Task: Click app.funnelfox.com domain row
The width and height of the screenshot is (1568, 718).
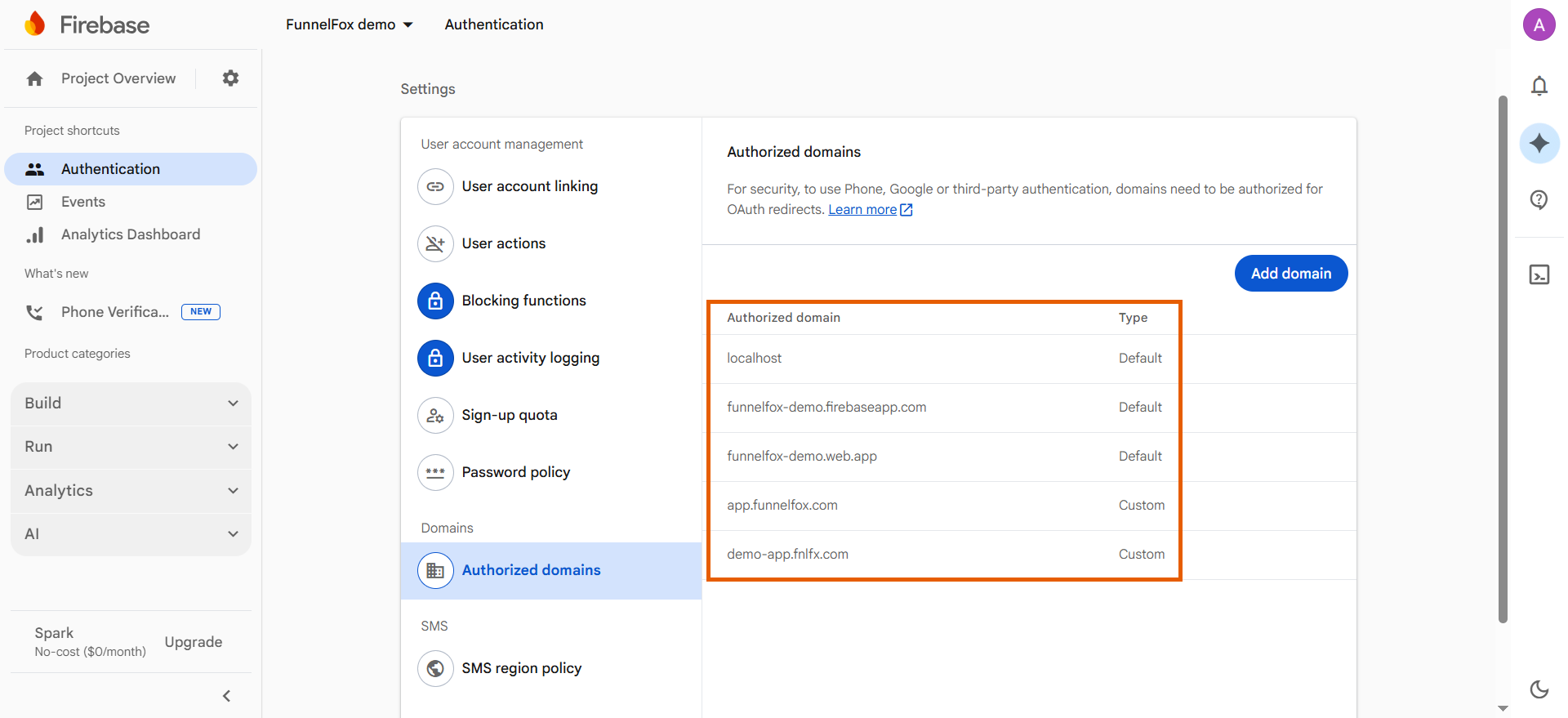Action: point(1029,506)
